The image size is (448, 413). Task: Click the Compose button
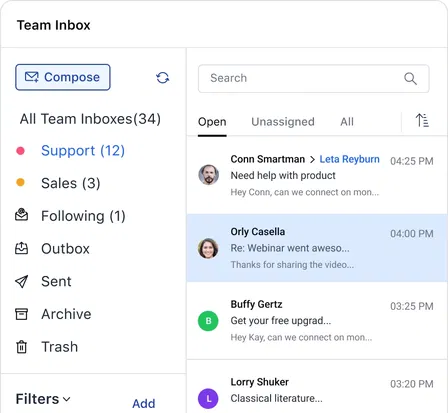click(63, 77)
